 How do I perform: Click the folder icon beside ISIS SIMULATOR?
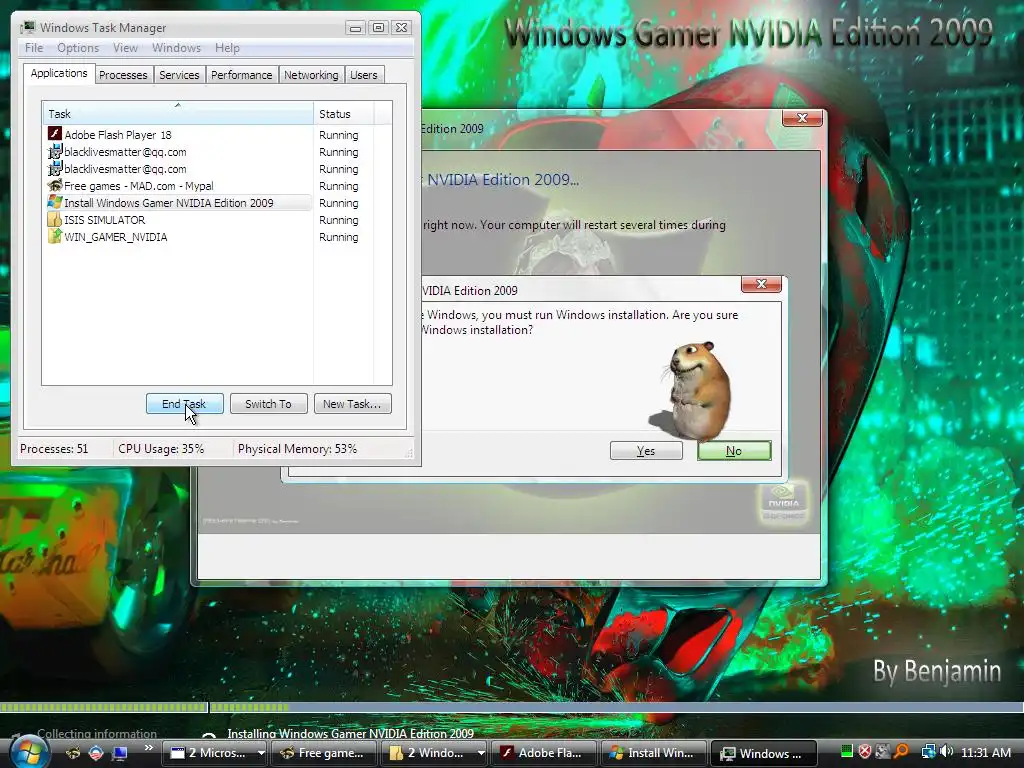[55, 219]
